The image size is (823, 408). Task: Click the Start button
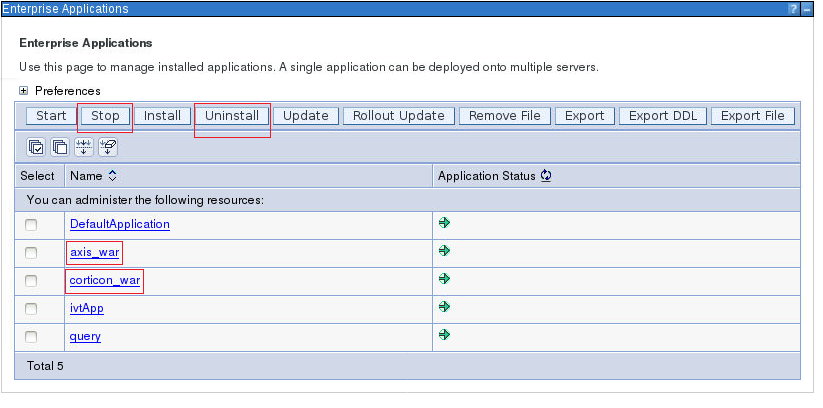[51, 116]
